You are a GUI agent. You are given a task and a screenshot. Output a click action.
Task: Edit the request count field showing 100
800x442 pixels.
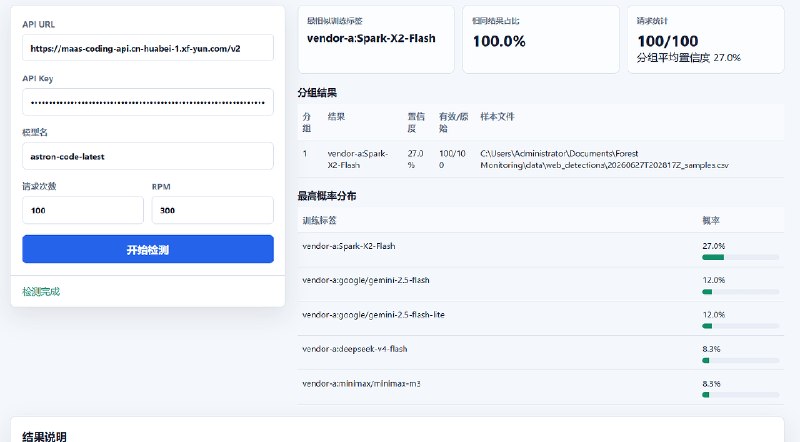[83, 210]
